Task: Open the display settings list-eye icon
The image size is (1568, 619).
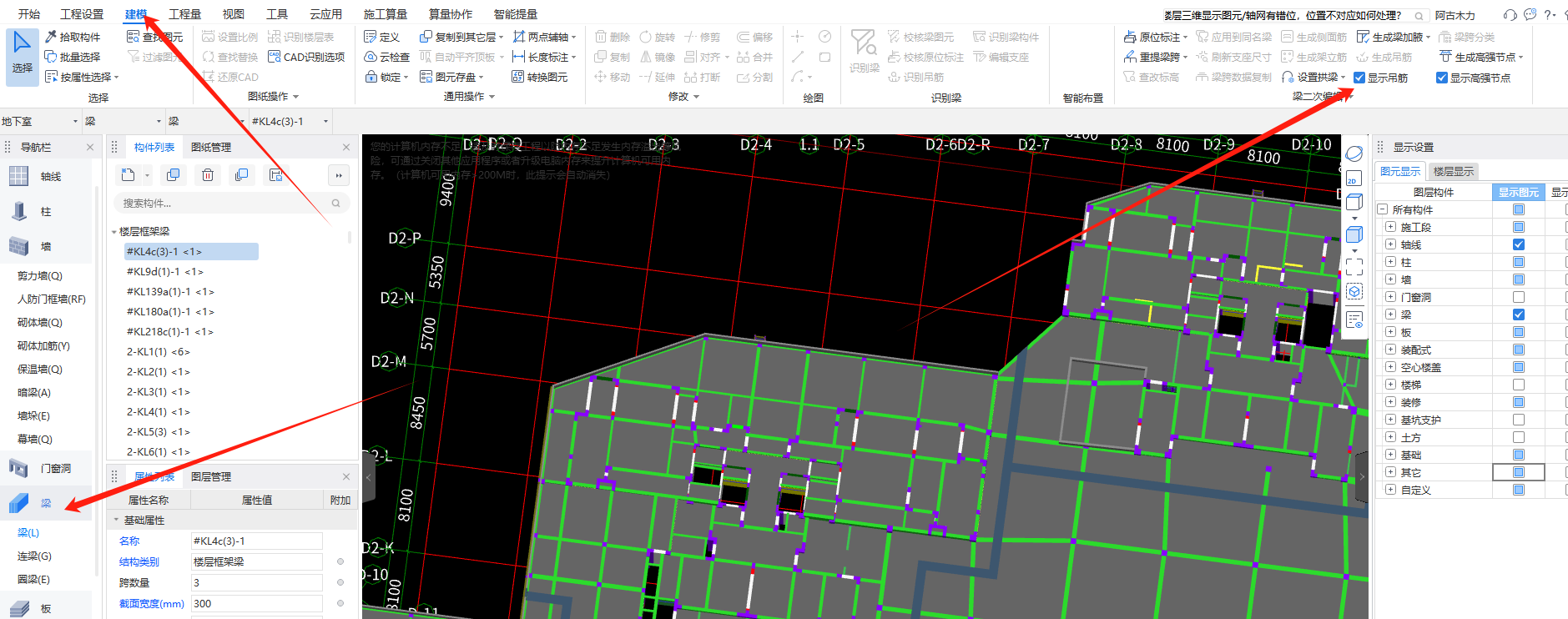Action: click(x=1354, y=320)
